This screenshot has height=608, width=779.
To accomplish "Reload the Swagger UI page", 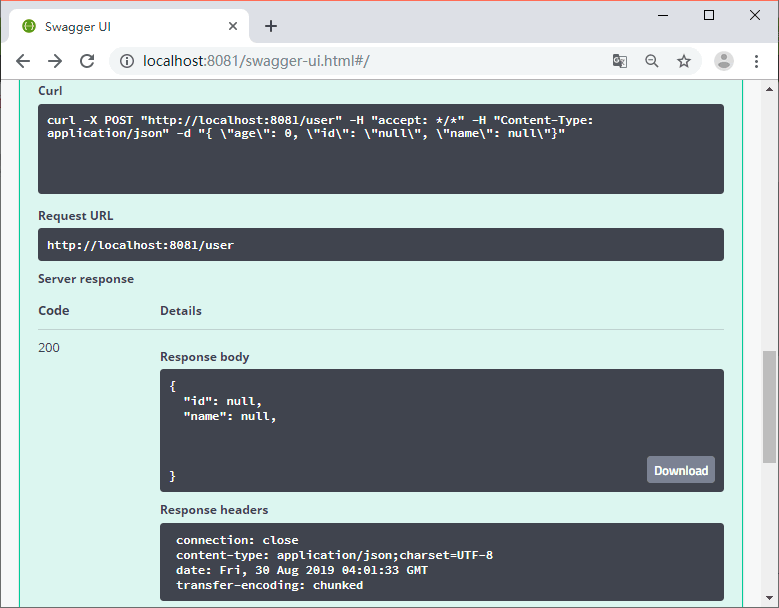I will click(87, 61).
